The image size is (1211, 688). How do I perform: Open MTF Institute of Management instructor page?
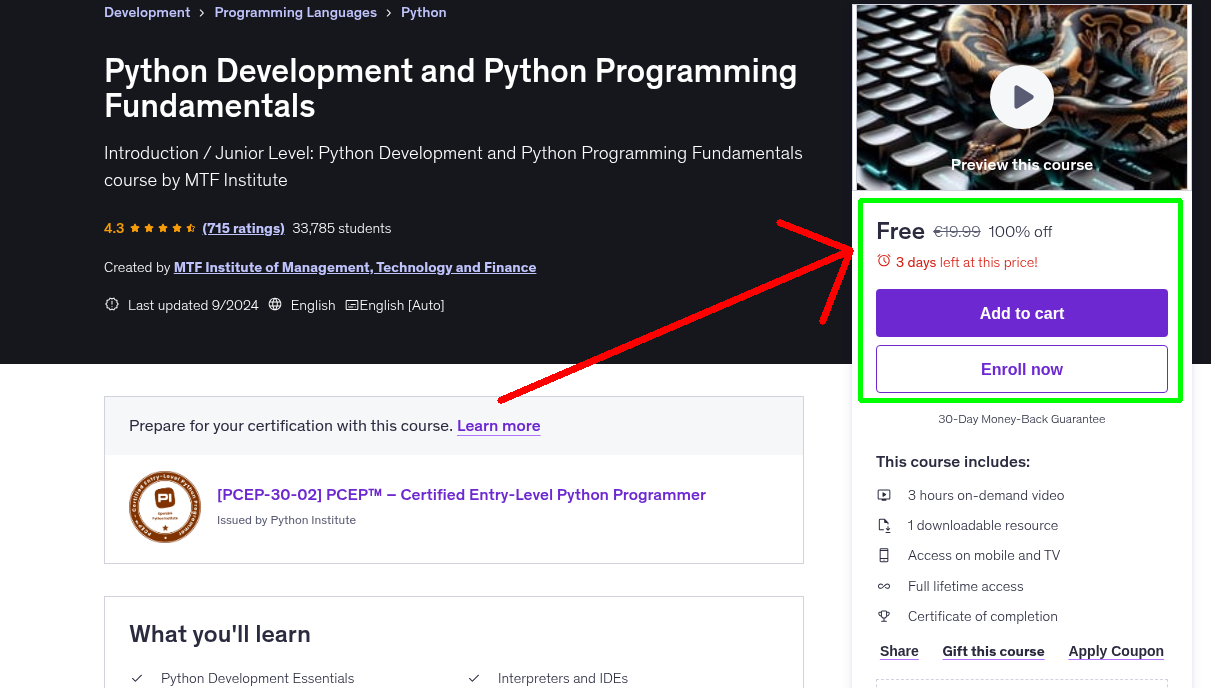pyautogui.click(x=355, y=267)
